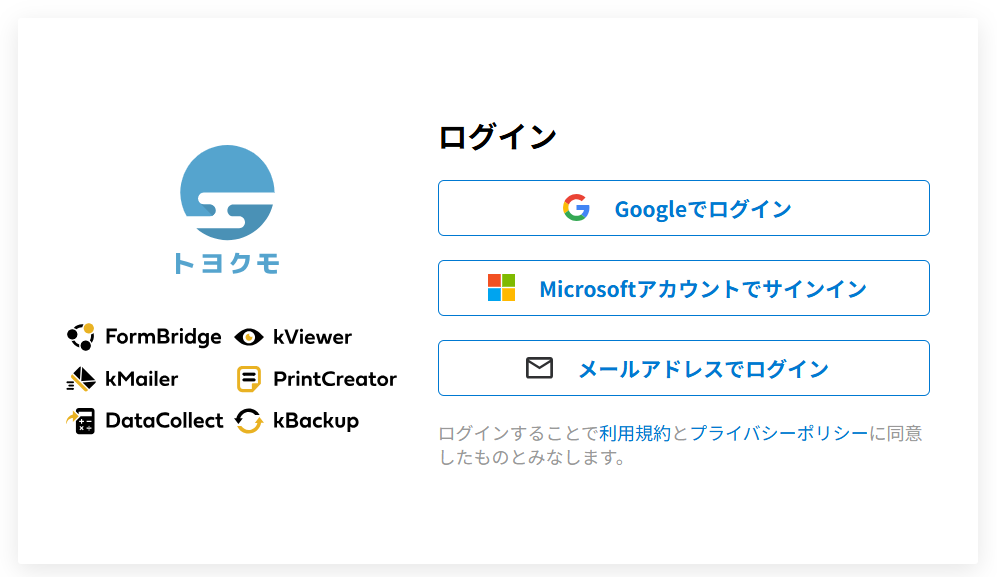
Task: Choose "メールアドレスでログイン" text
Action: pos(703,369)
